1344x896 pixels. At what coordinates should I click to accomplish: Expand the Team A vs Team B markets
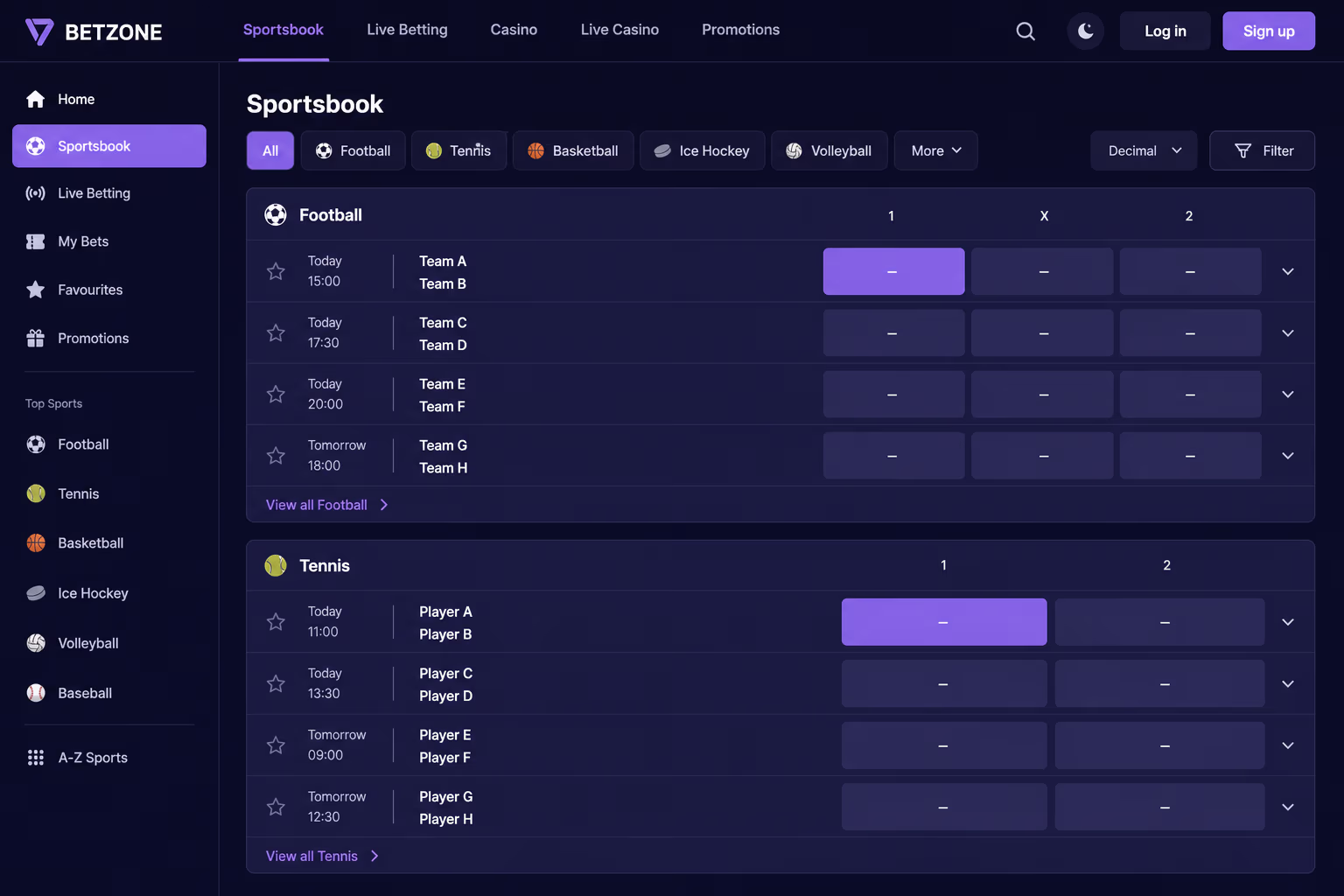[x=1288, y=271]
